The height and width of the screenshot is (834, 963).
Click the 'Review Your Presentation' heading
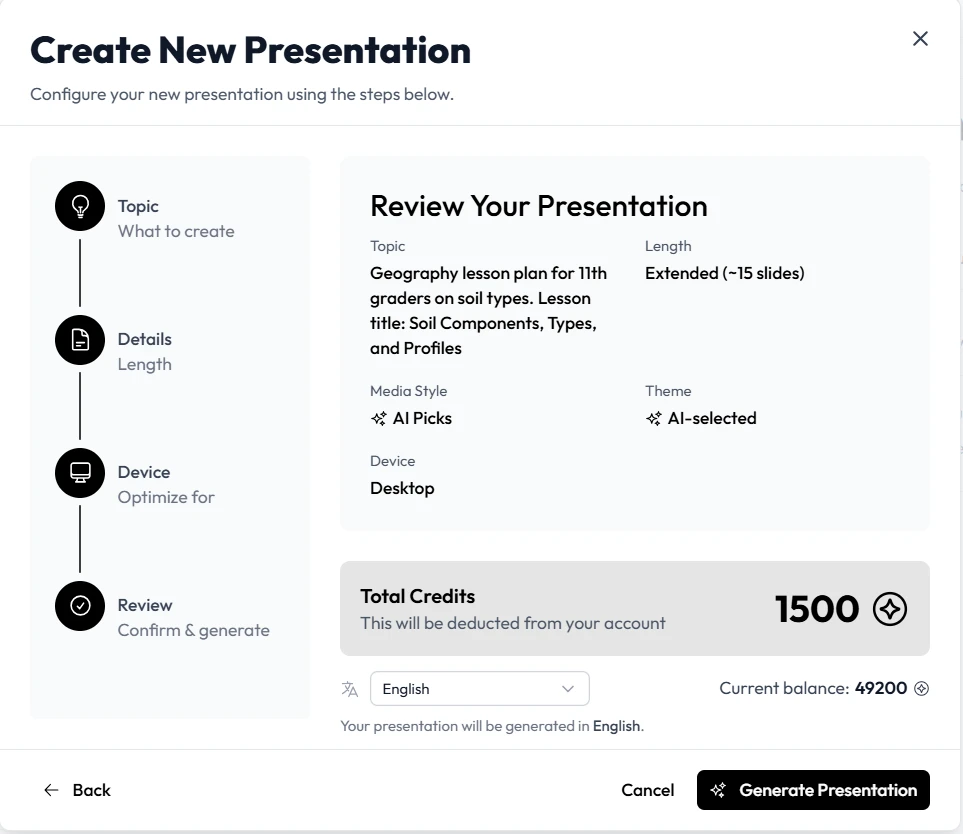[x=539, y=206]
